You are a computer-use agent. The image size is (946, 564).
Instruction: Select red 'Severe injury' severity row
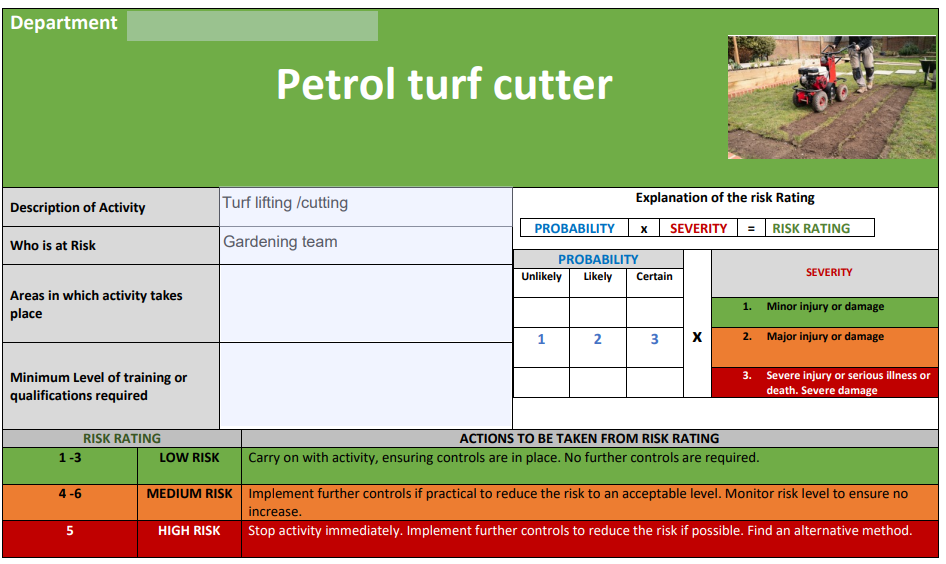click(x=824, y=383)
